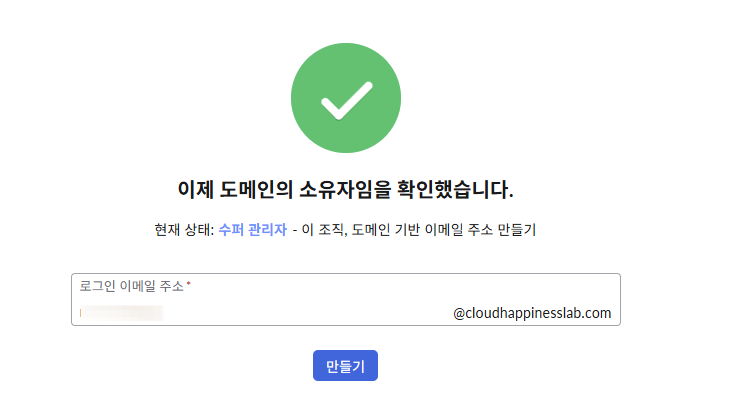The height and width of the screenshot is (418, 735).
Task: Place cursor at start of email field
Action: (x=81, y=313)
